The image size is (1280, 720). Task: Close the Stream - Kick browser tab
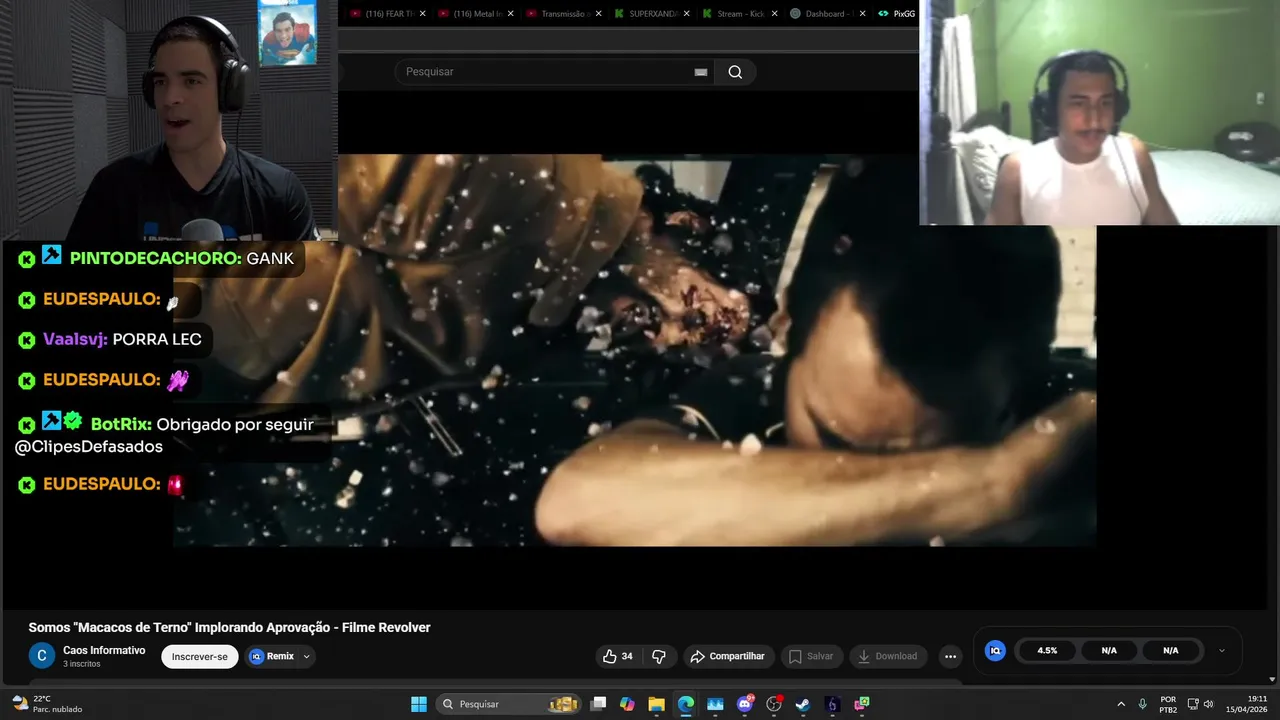(774, 14)
